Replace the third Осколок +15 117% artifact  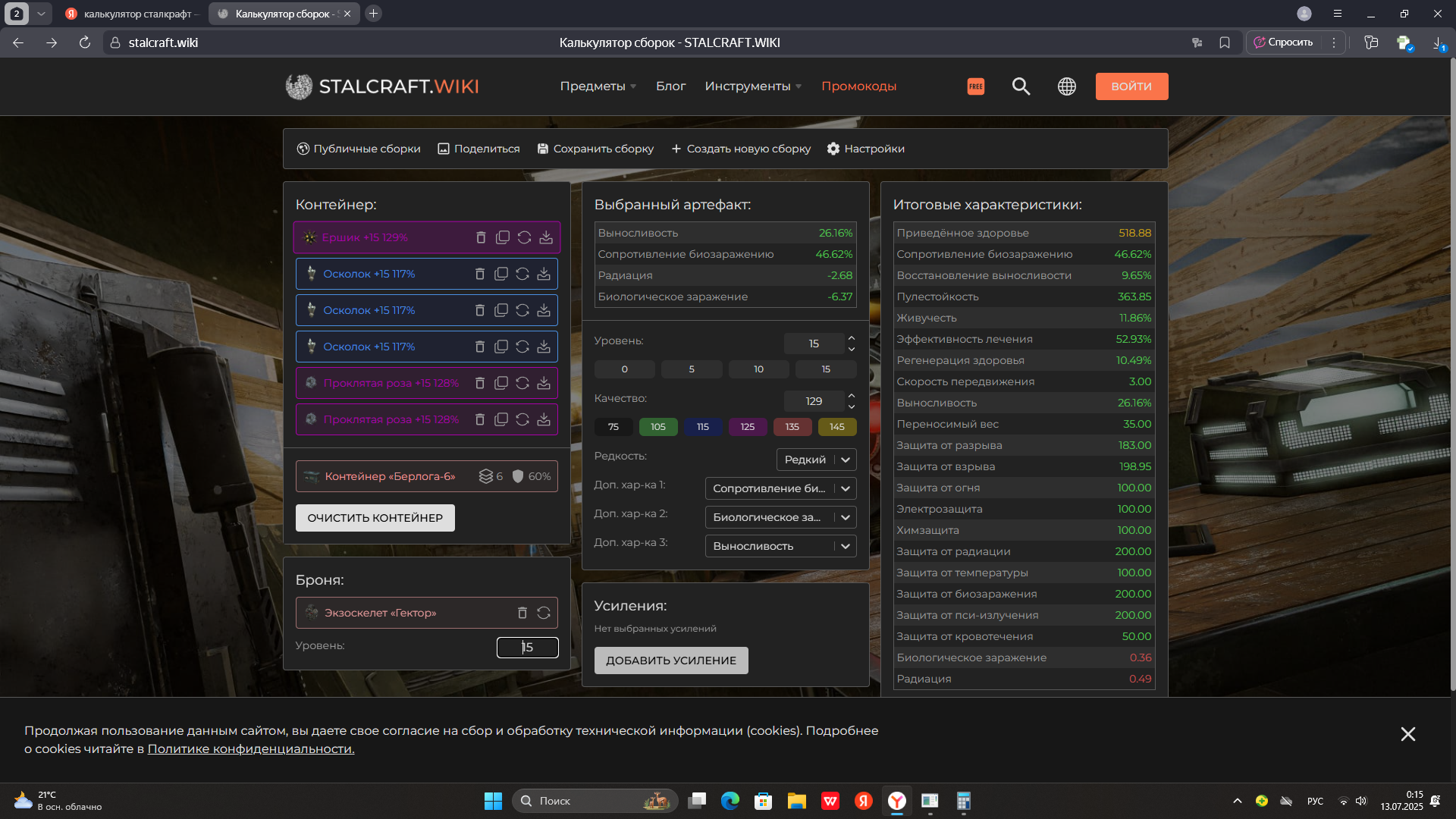(522, 347)
